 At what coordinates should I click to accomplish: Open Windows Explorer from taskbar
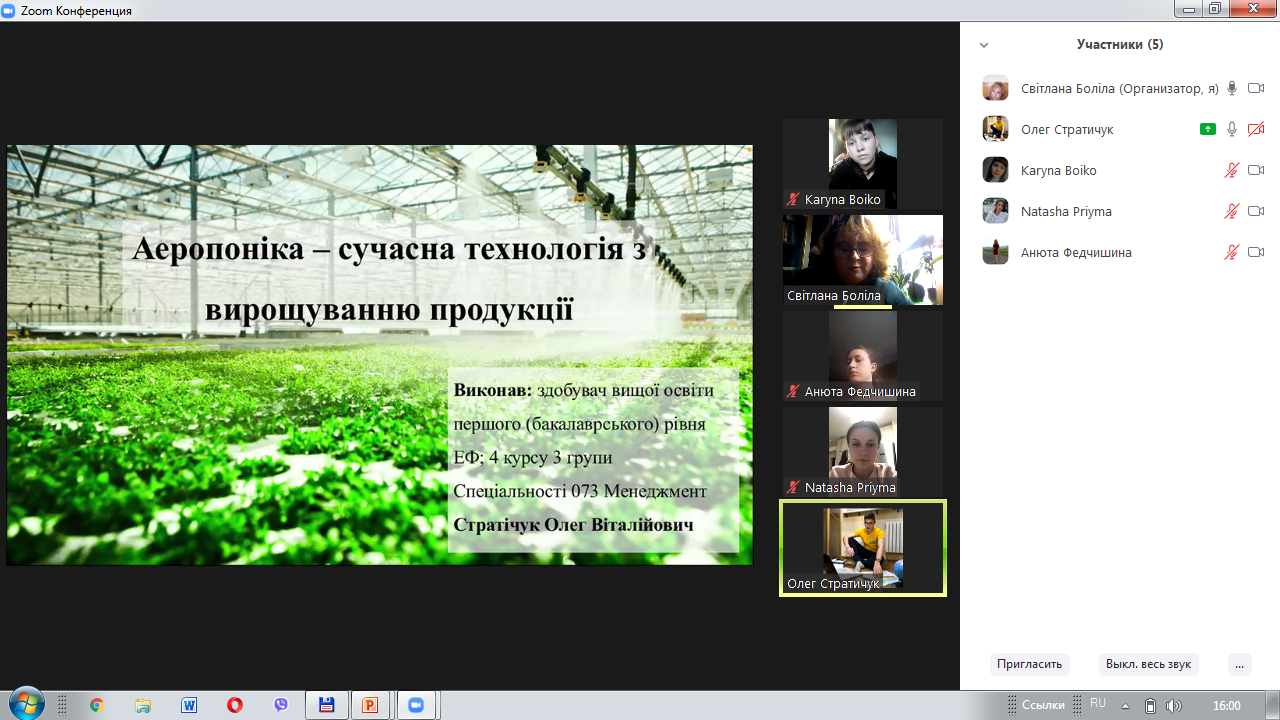pos(142,705)
